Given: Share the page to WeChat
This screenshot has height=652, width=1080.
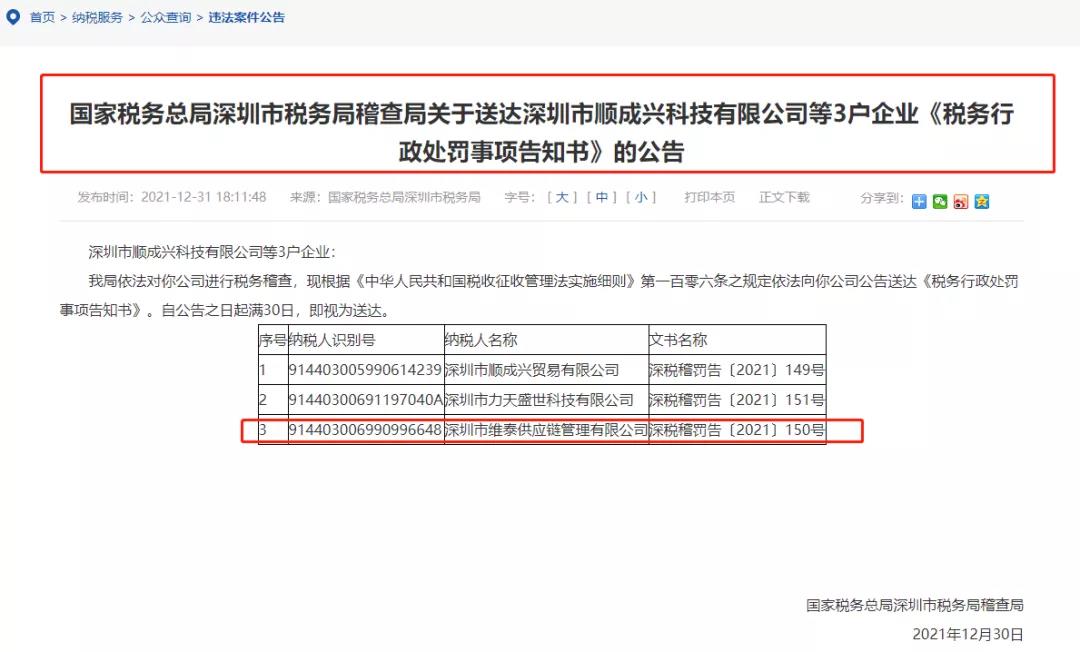Looking at the screenshot, I should click(940, 201).
